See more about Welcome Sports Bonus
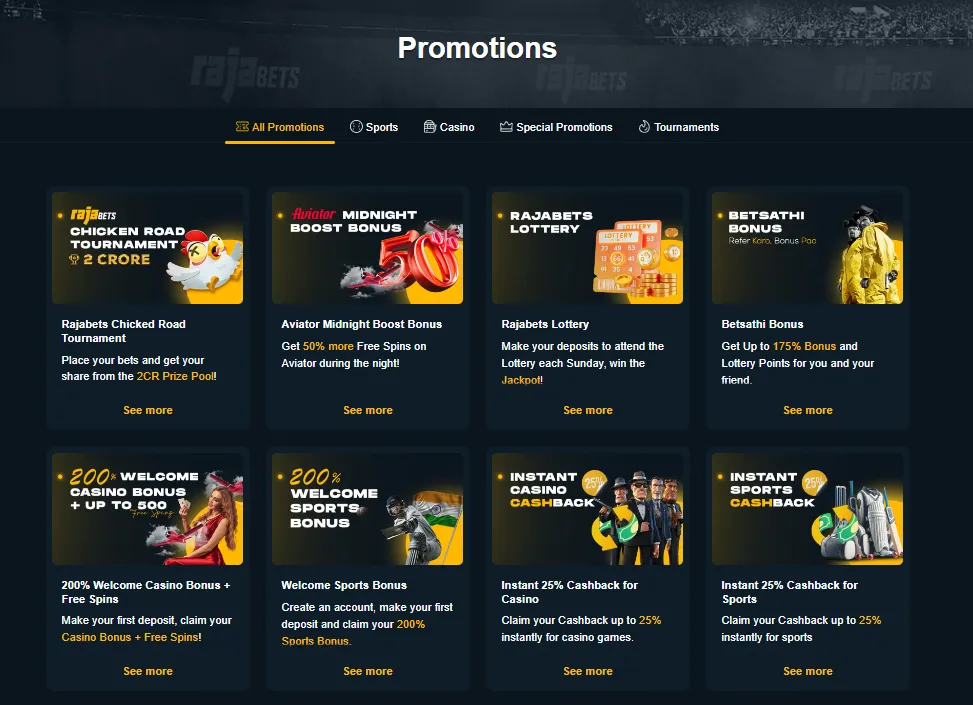The width and height of the screenshot is (973, 705). pyautogui.click(x=367, y=671)
